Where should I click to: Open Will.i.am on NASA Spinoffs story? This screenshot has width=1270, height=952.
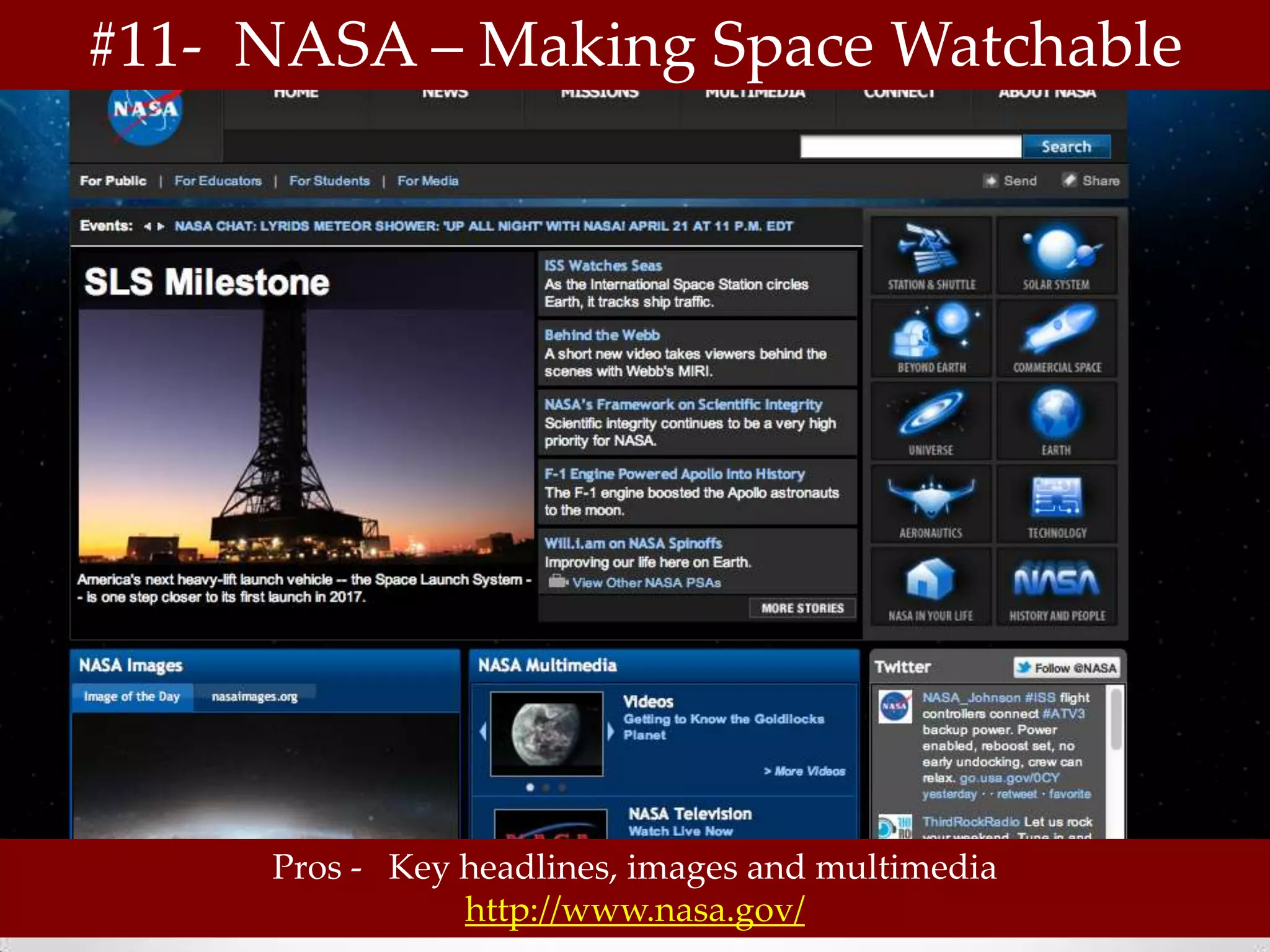click(x=633, y=544)
